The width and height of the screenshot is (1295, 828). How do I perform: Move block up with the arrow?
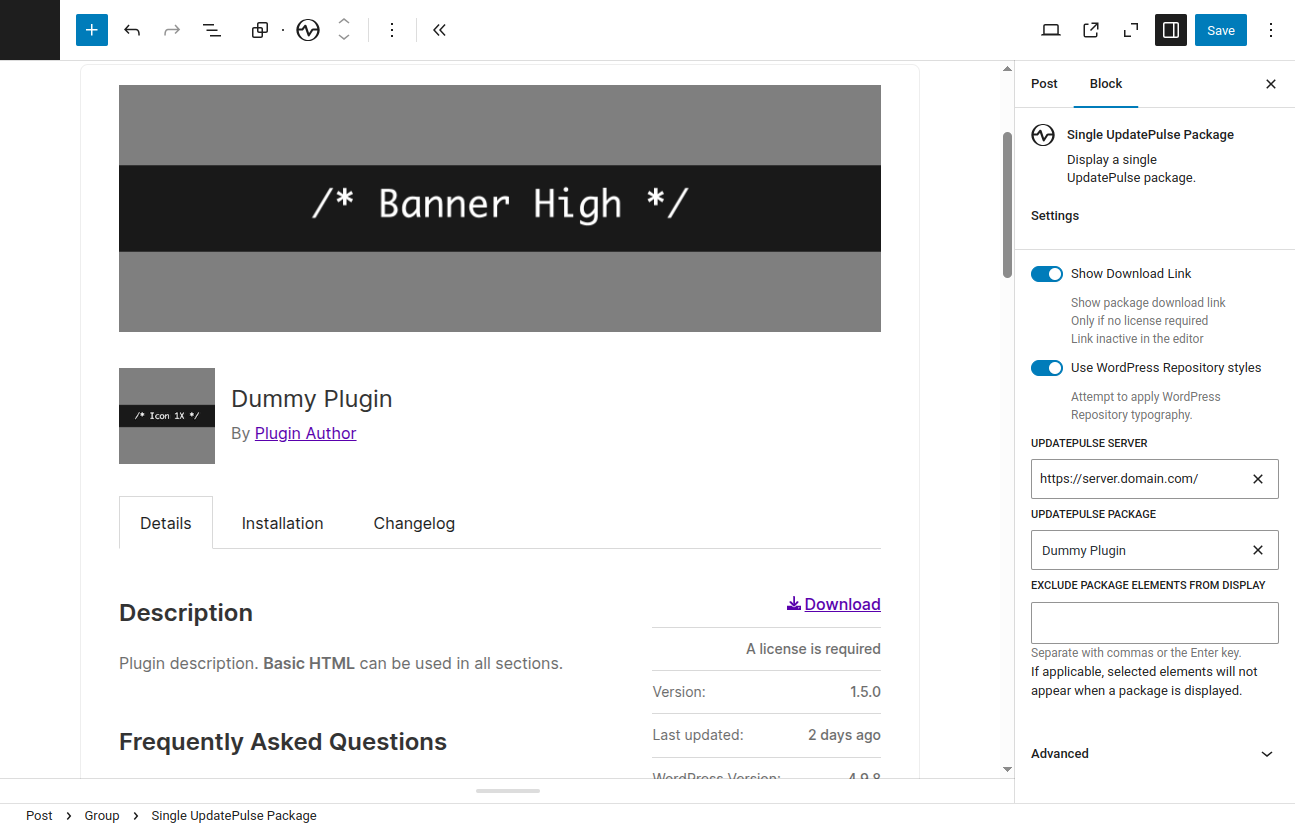click(344, 21)
